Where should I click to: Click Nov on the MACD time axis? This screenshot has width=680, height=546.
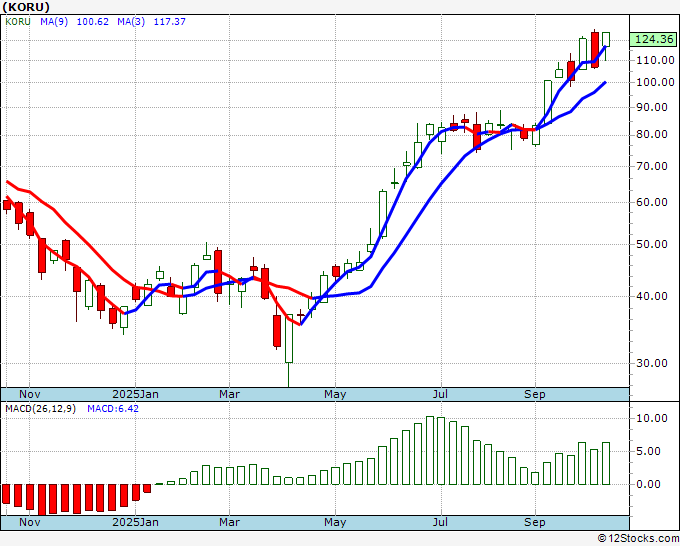pos(29,522)
